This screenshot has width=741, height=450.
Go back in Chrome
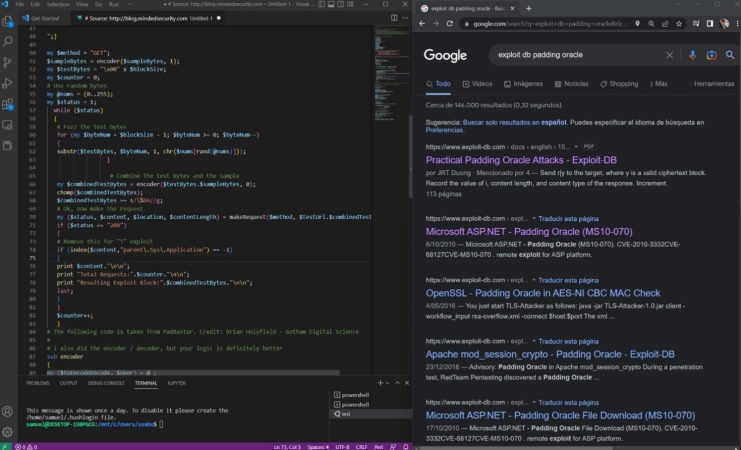422,24
